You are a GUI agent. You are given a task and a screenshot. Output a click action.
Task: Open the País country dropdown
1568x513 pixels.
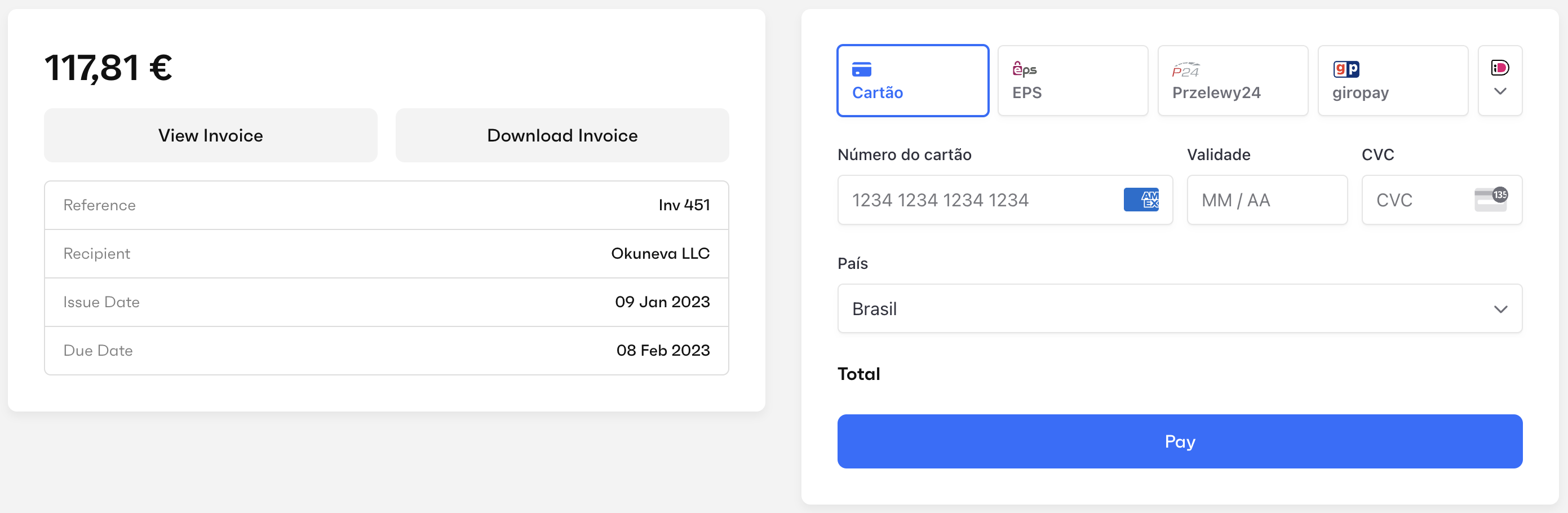[x=1179, y=308]
